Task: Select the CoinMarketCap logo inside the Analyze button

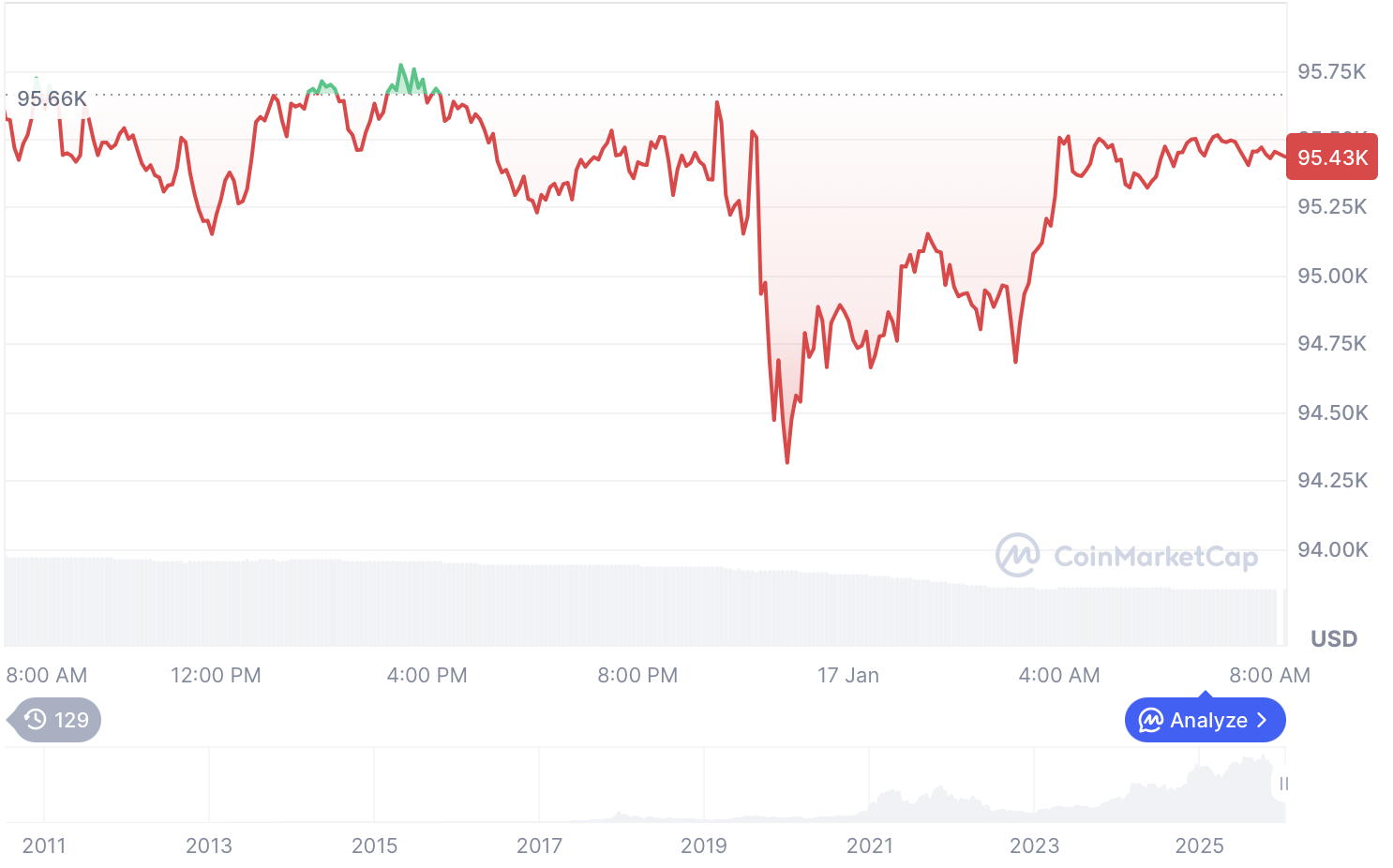Action: [1149, 720]
